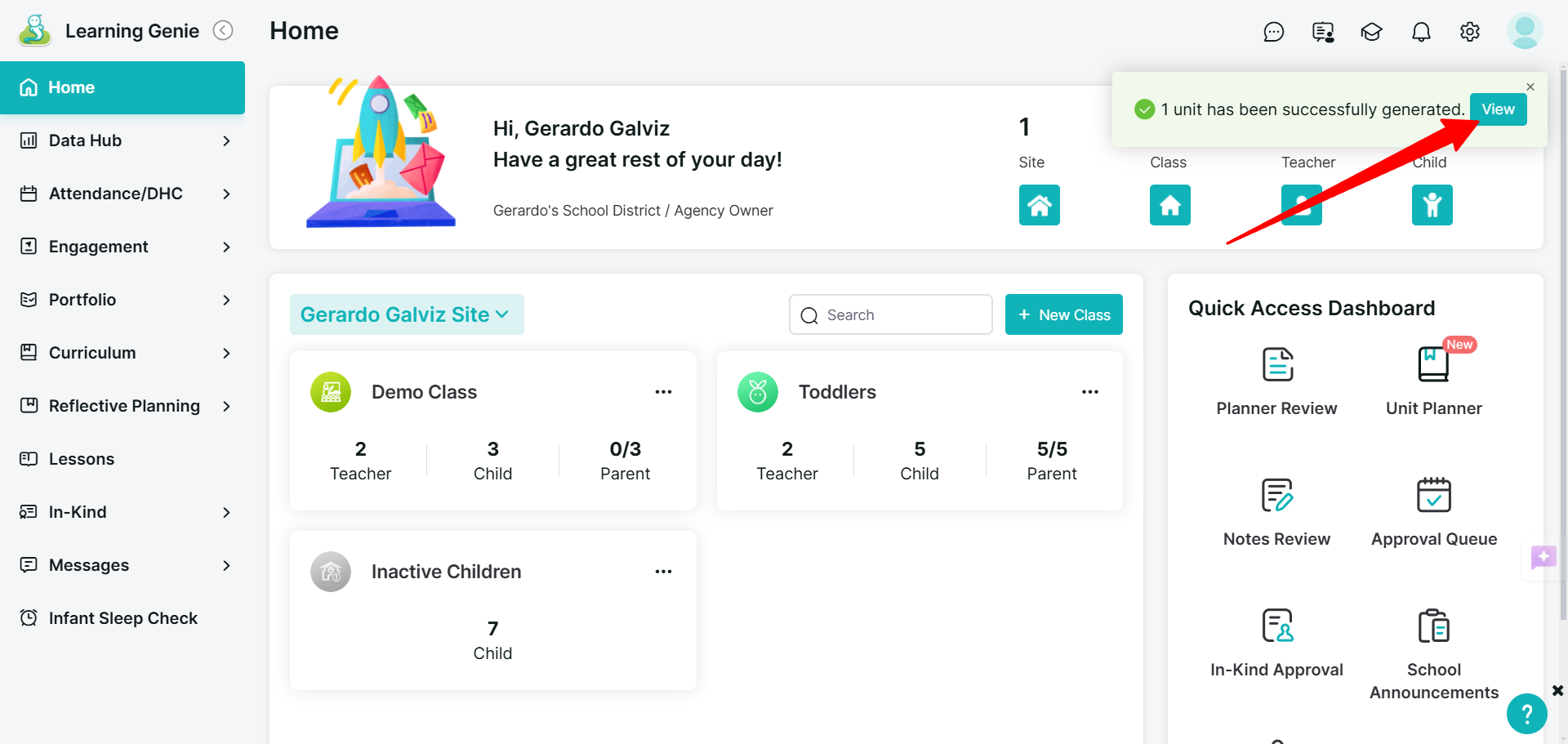Click the New Class button
This screenshot has width=1568, height=744.
coord(1063,314)
